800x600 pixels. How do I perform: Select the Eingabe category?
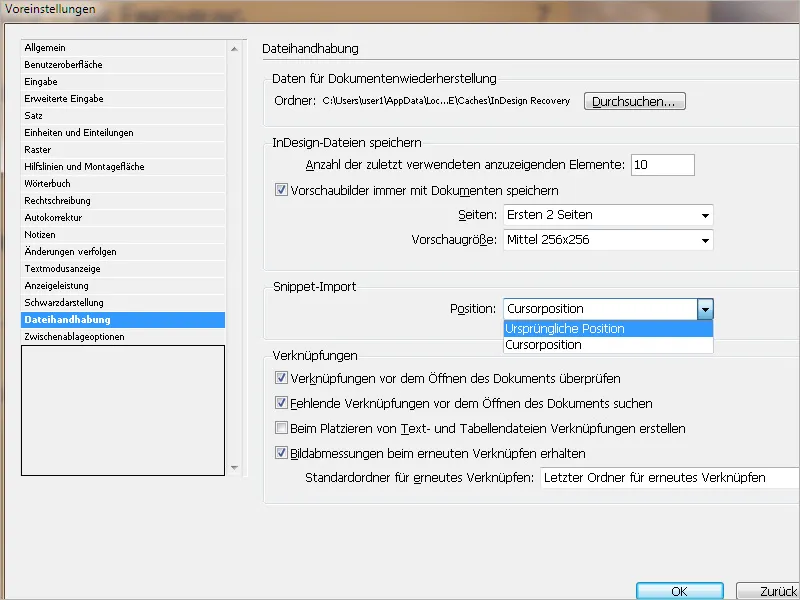pyautogui.click(x=123, y=82)
